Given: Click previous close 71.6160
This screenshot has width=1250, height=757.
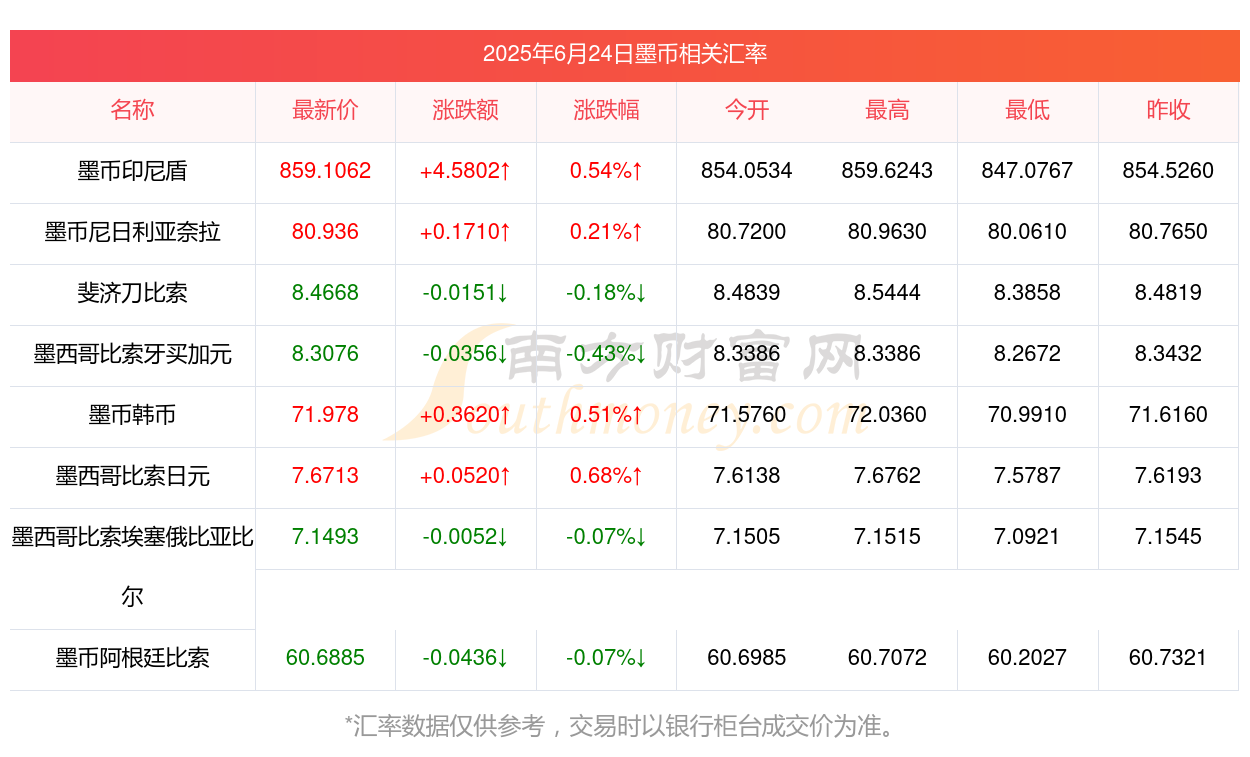Looking at the screenshot, I should click(1168, 415).
